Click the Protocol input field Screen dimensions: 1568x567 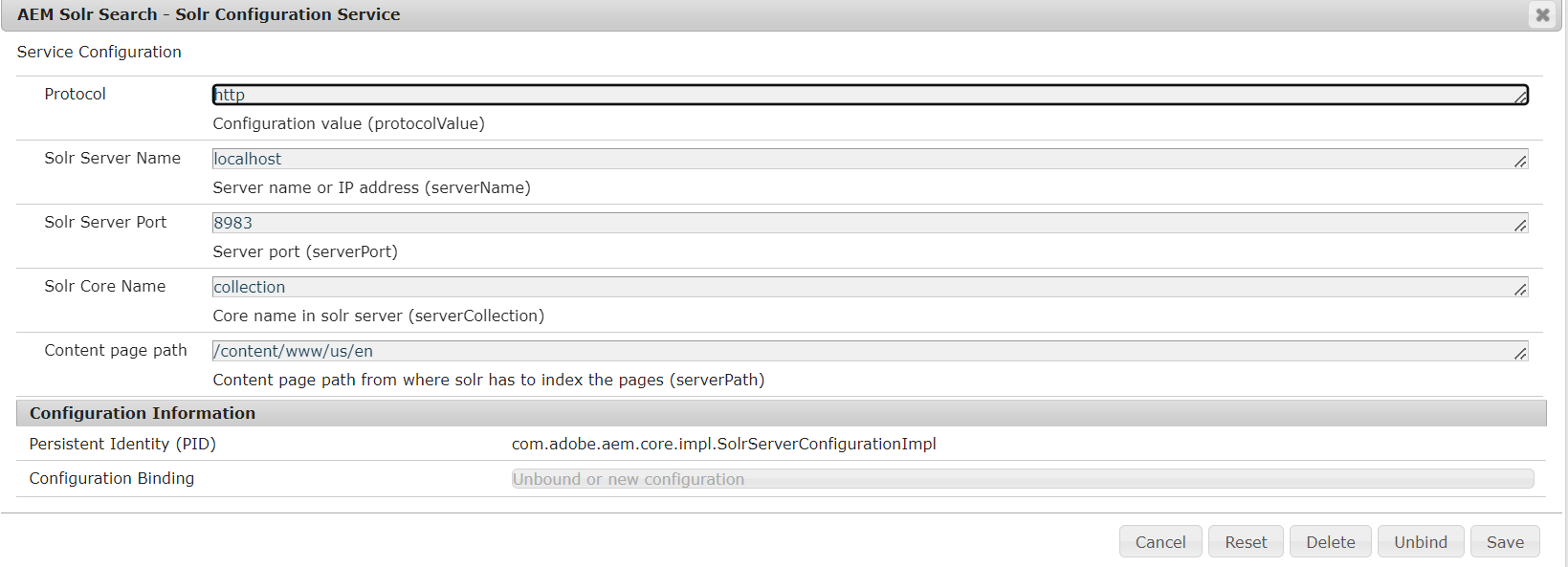pyautogui.click(x=870, y=95)
